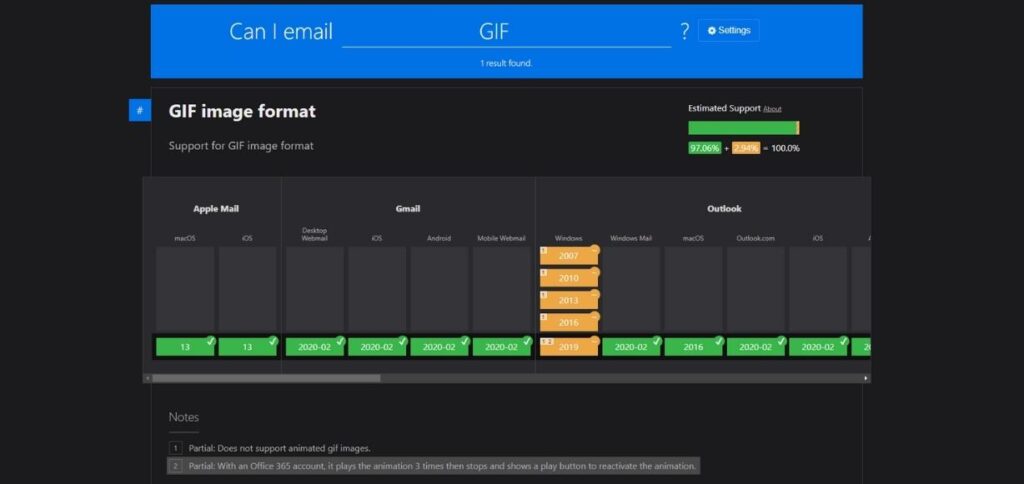Select Outlook Windows 2010 partial support cell
The width and height of the screenshot is (1024, 484).
click(569, 278)
